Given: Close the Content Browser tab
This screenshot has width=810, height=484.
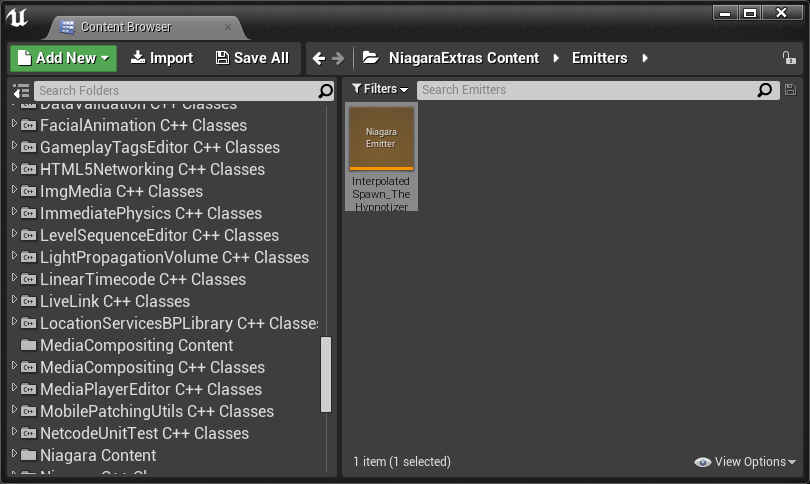Looking at the screenshot, I should pos(228,27).
